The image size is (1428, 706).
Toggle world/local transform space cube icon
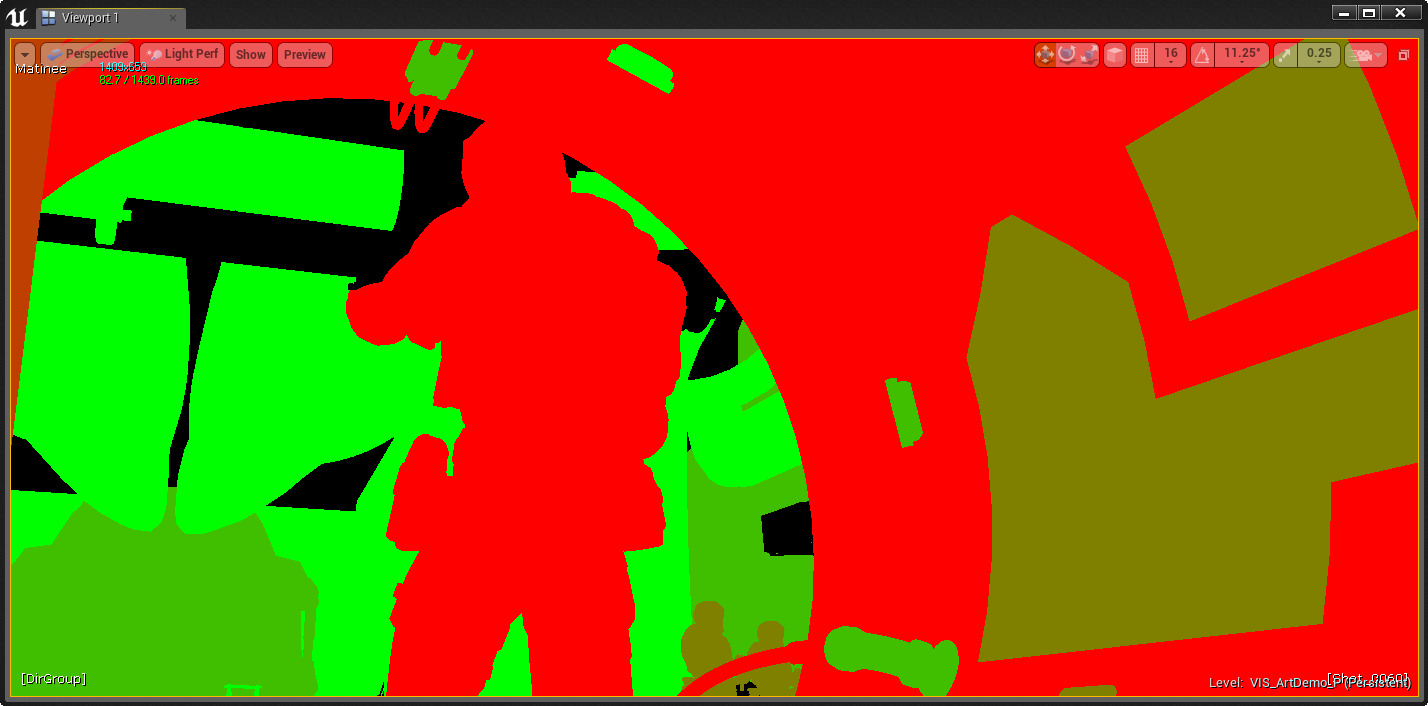point(1114,55)
